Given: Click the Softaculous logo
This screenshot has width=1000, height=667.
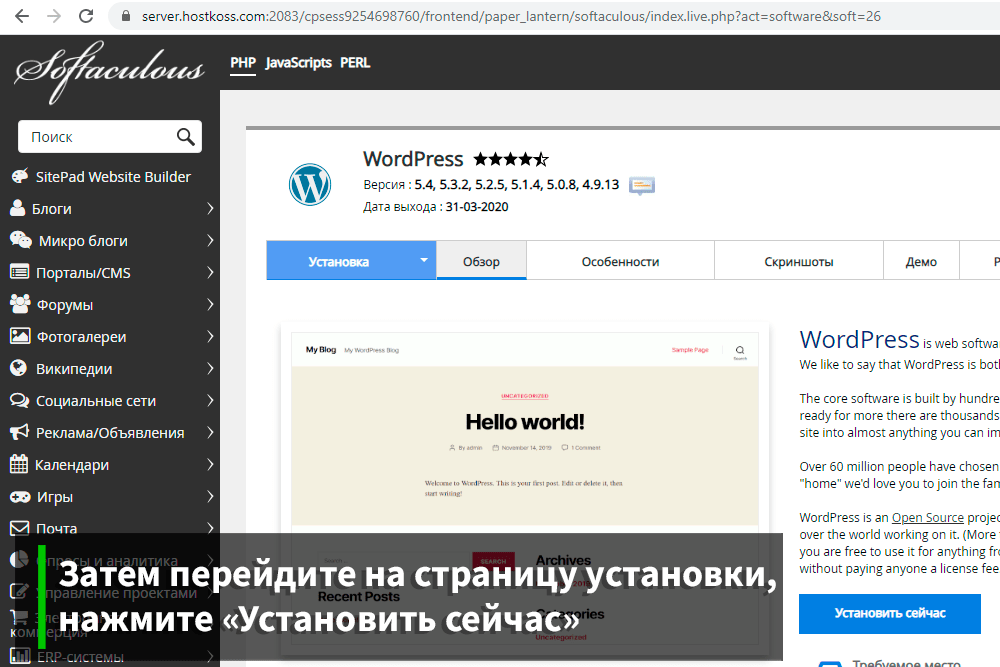Looking at the screenshot, I should point(109,71).
